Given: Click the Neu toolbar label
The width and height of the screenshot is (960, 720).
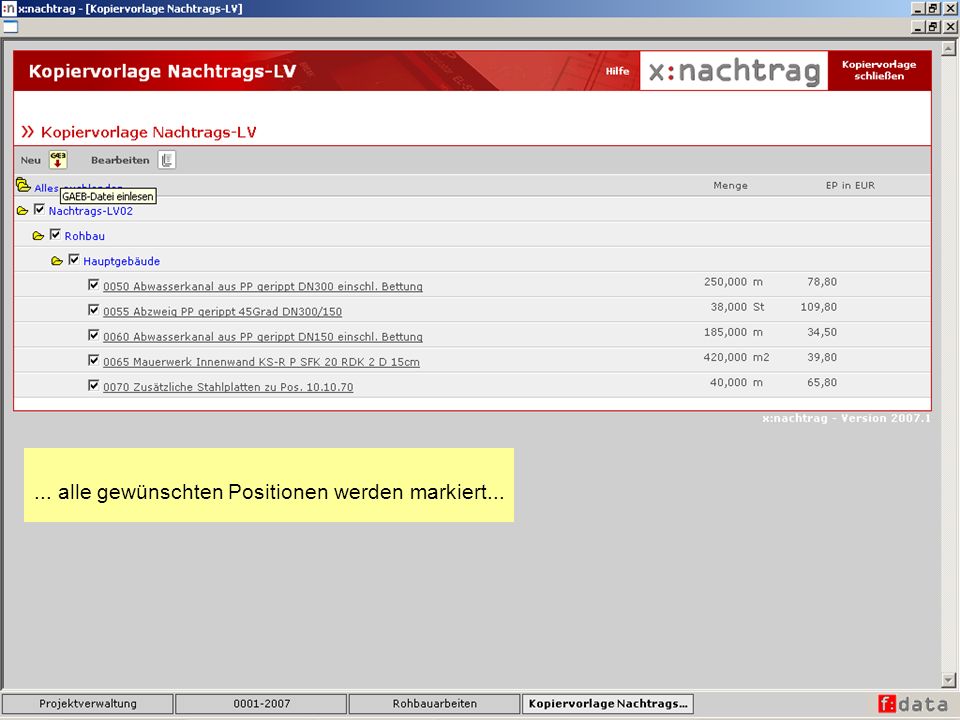Looking at the screenshot, I should click(x=31, y=160).
